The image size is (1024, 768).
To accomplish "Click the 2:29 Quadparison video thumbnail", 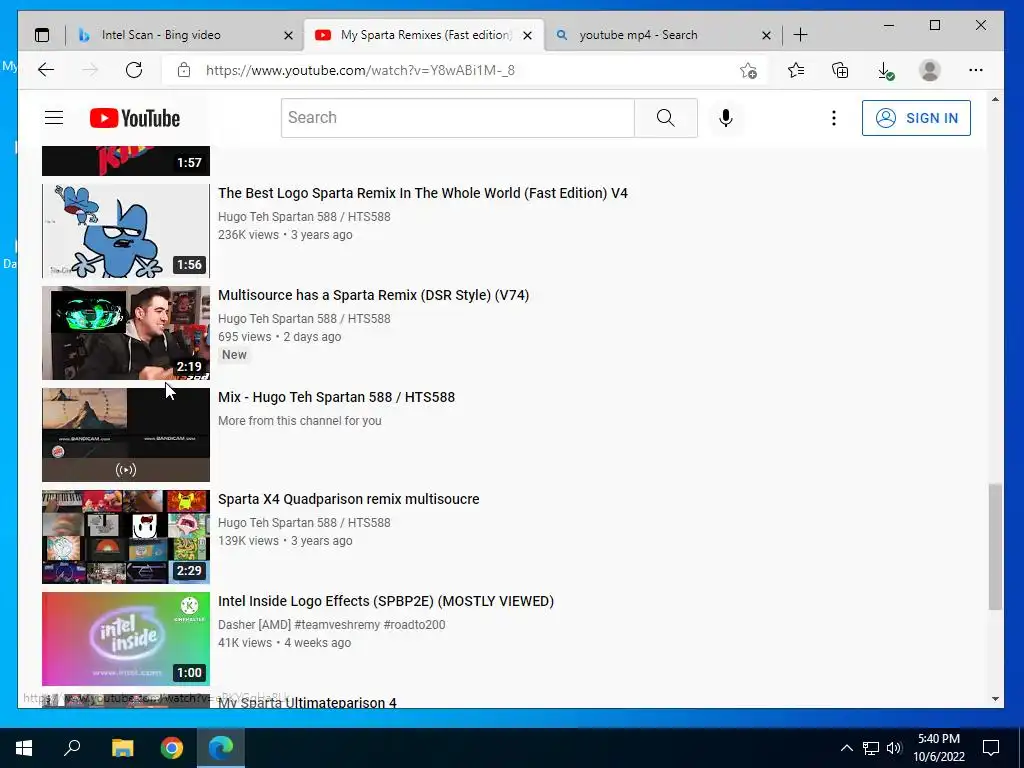I will [126, 537].
